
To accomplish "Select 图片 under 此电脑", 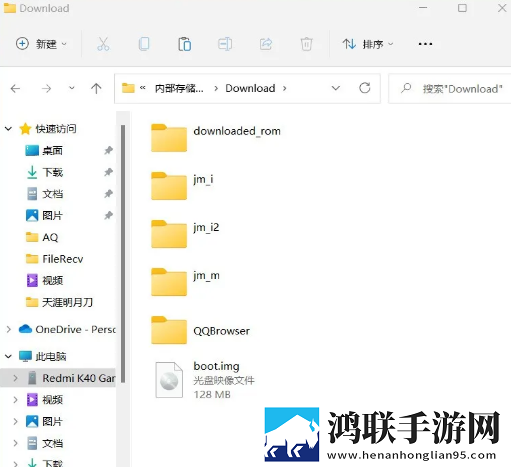I will pos(44,422).
